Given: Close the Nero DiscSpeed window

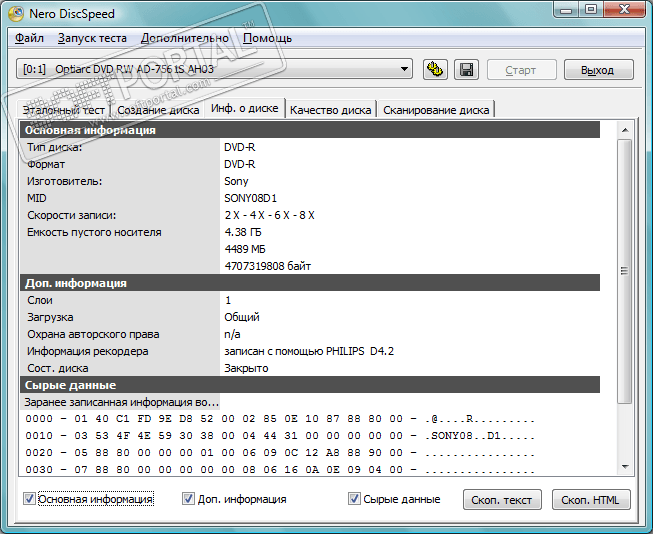Looking at the screenshot, I should coord(624,10).
